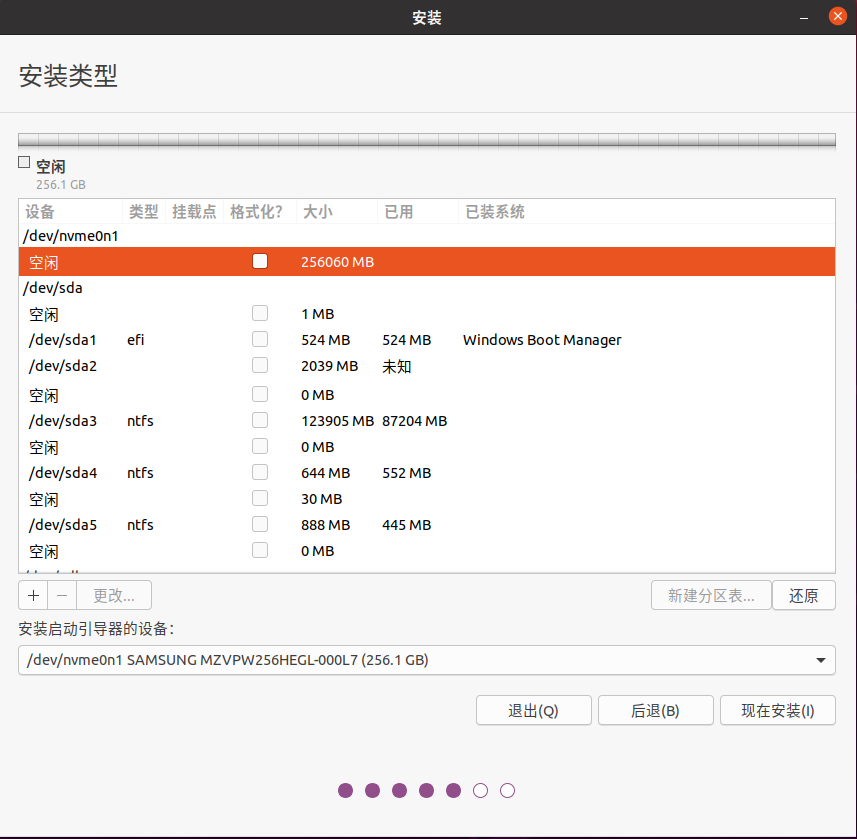Click 现在安装(I) to start installing

pyautogui.click(x=777, y=710)
